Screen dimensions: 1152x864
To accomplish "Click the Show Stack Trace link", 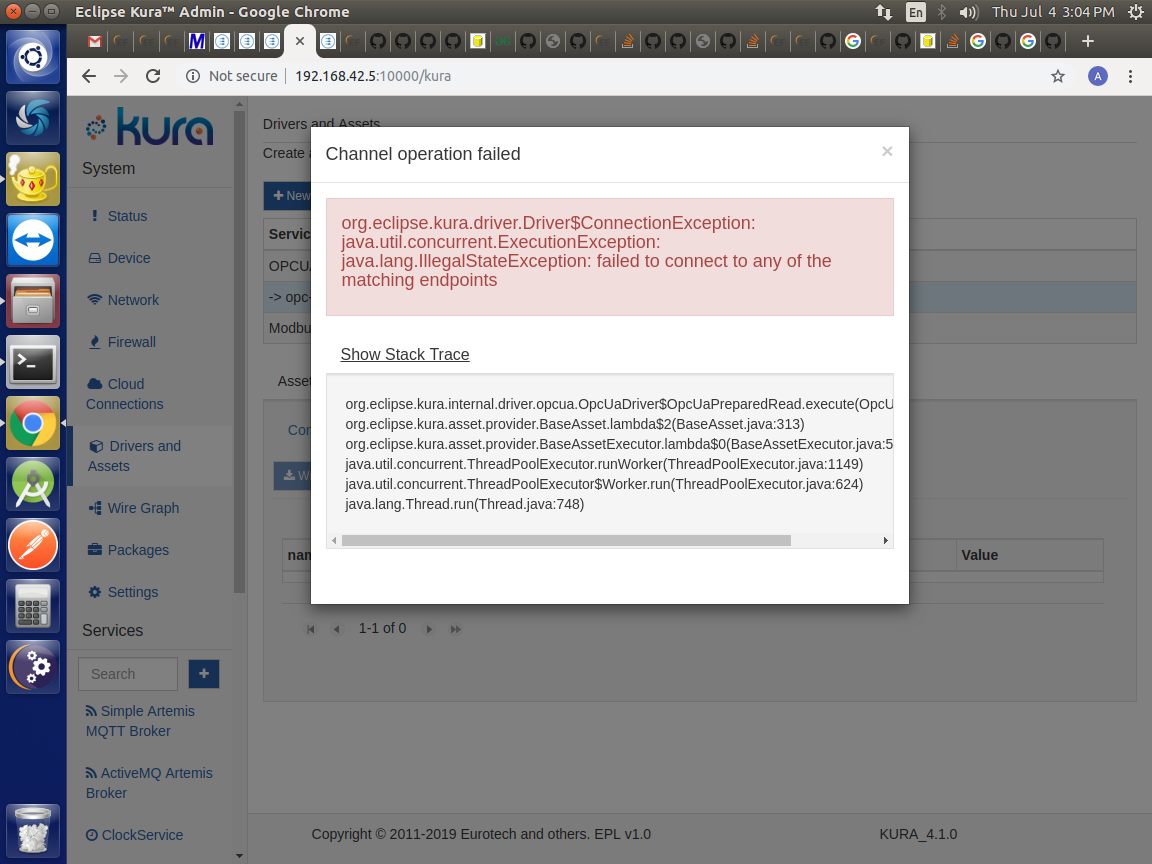I will click(x=405, y=354).
